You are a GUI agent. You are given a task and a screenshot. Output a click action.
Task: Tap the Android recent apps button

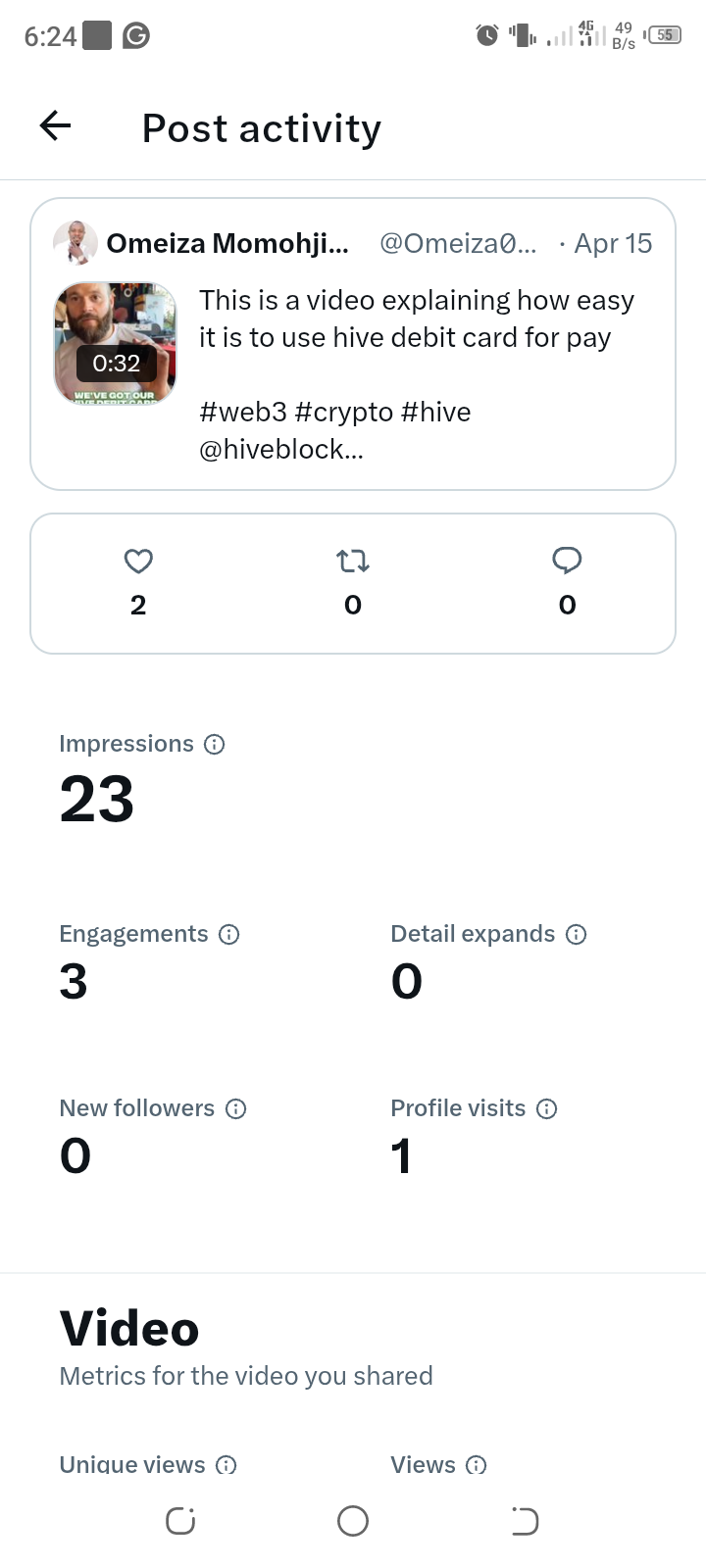(x=180, y=1521)
